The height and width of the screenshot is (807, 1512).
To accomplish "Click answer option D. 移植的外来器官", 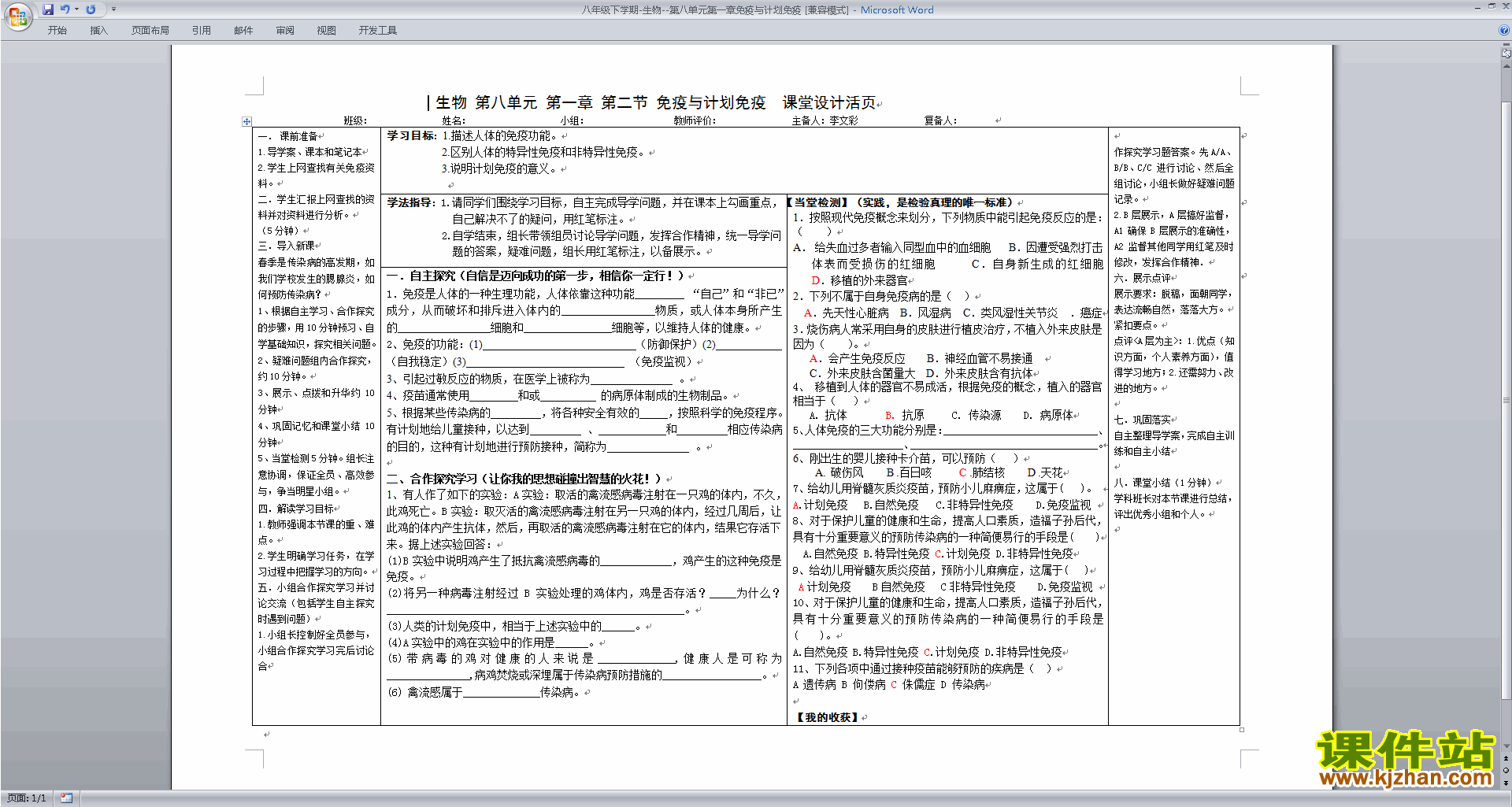I will pyautogui.click(x=859, y=280).
